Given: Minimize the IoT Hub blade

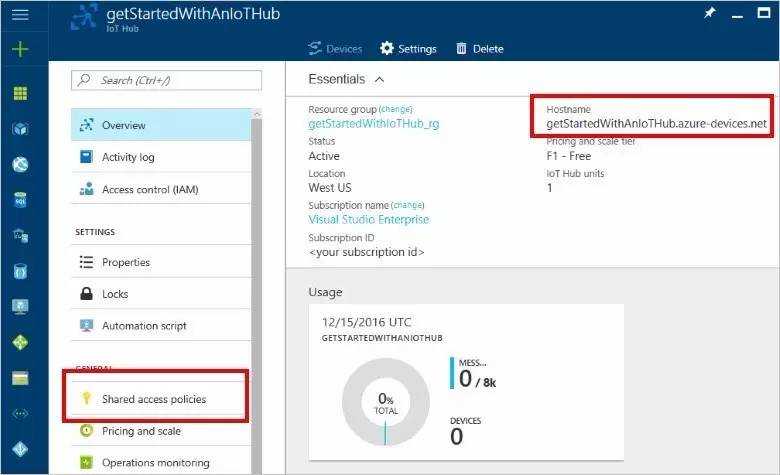Looking at the screenshot, I should [x=737, y=15].
